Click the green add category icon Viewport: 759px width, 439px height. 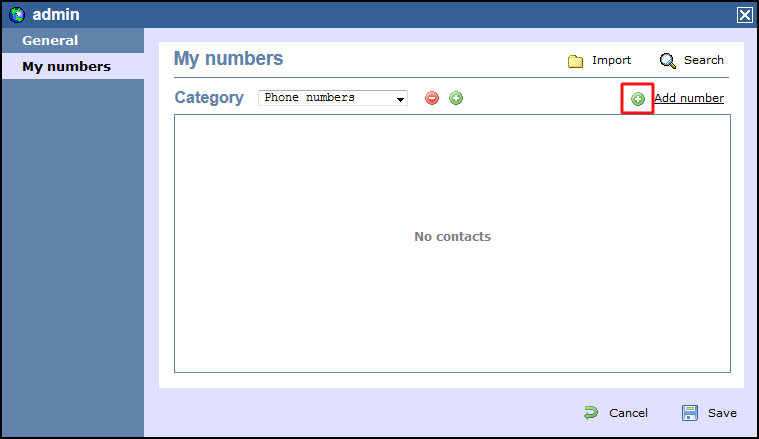(456, 98)
